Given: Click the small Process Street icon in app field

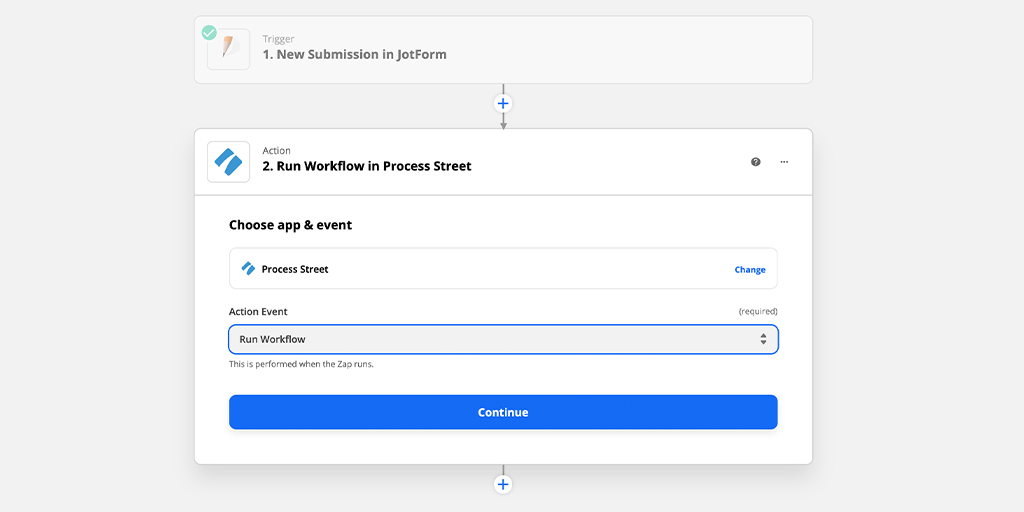Looking at the screenshot, I should pos(248,269).
